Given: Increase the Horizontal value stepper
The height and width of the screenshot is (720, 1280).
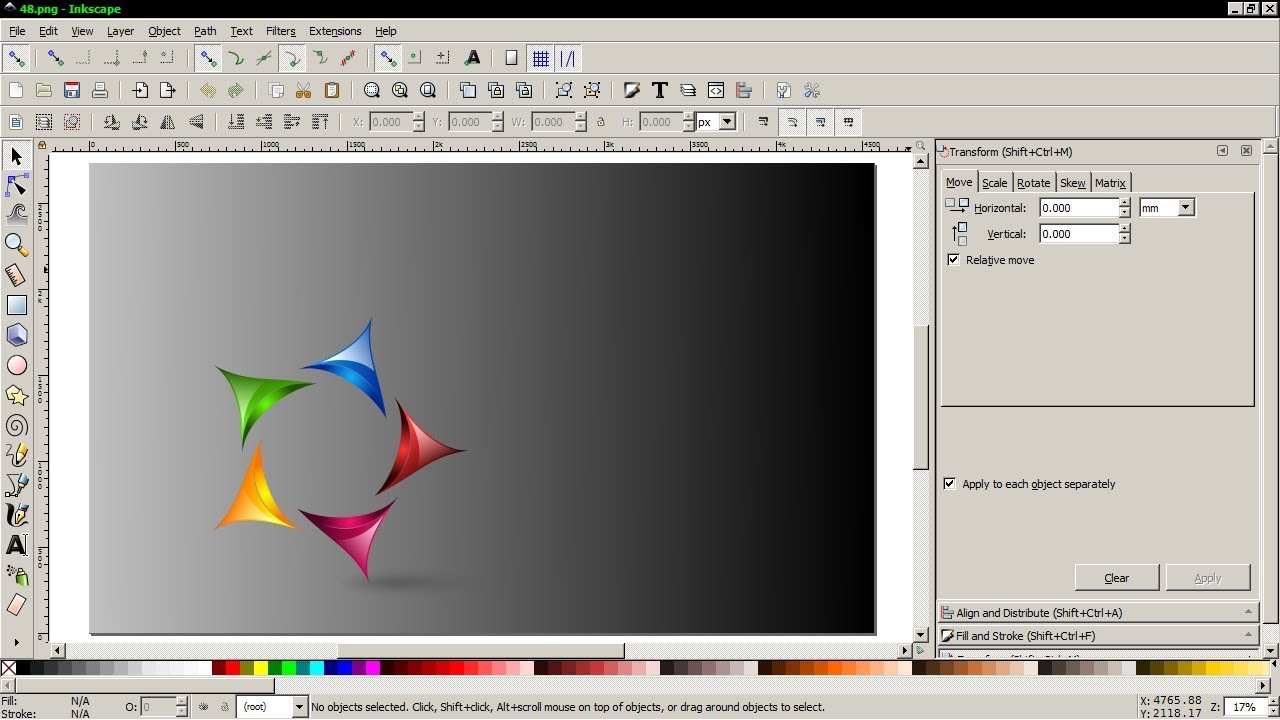Looking at the screenshot, I should click(1125, 203).
